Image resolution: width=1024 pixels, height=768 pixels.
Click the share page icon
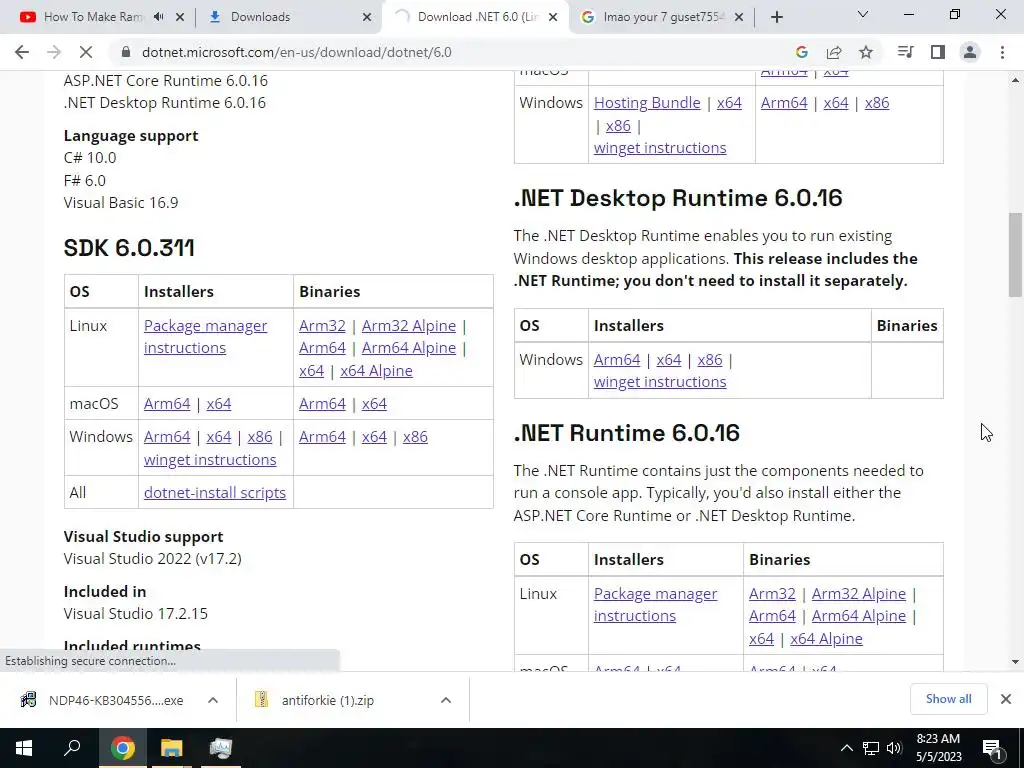coord(834,52)
